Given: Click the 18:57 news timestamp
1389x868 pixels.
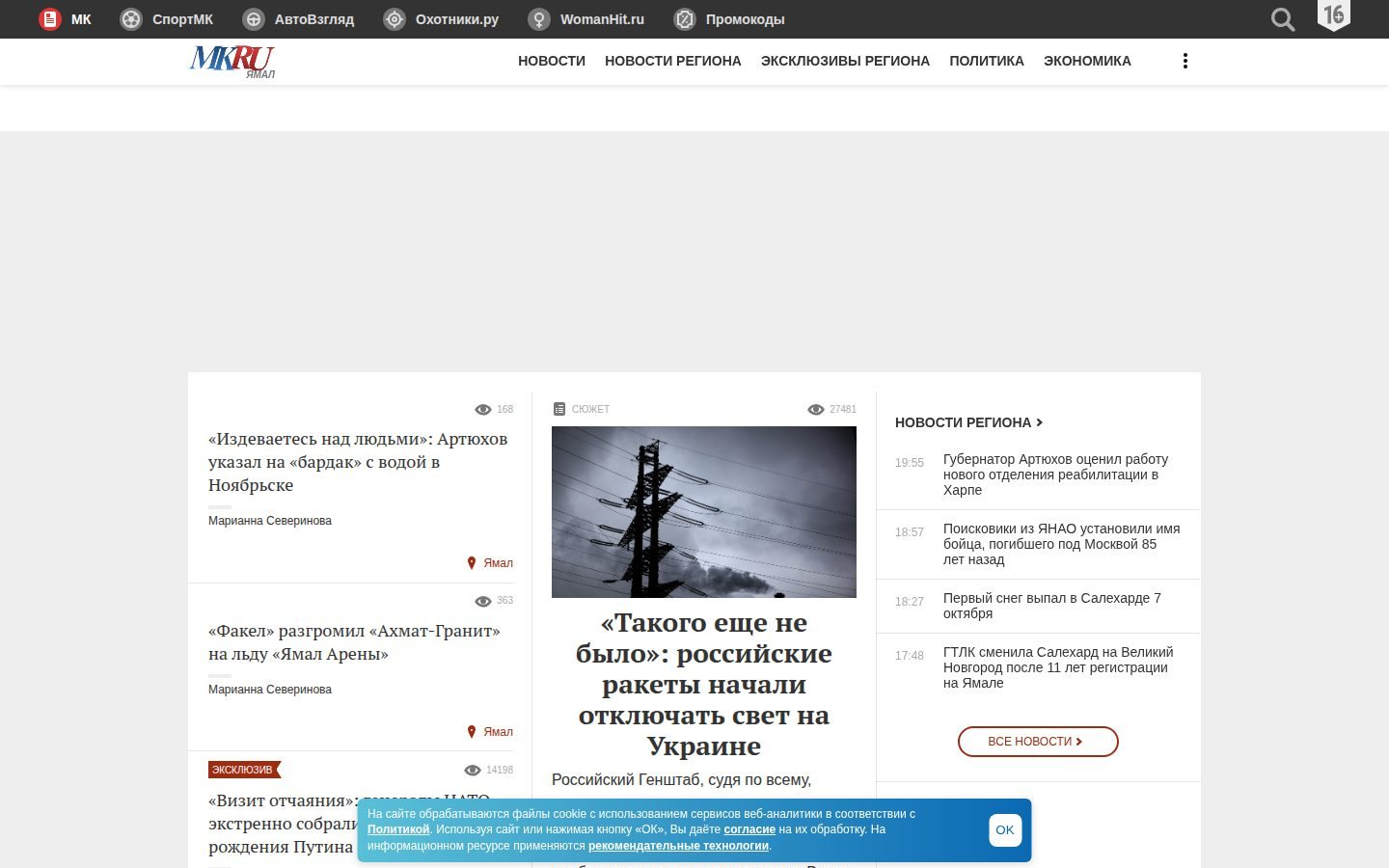Looking at the screenshot, I should coord(910,532).
